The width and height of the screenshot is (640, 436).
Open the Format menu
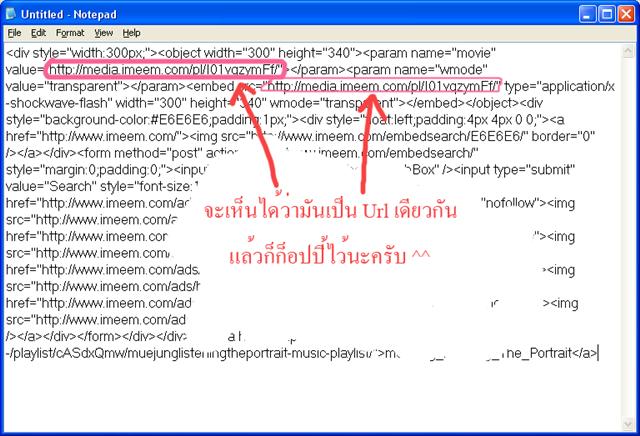pos(70,33)
